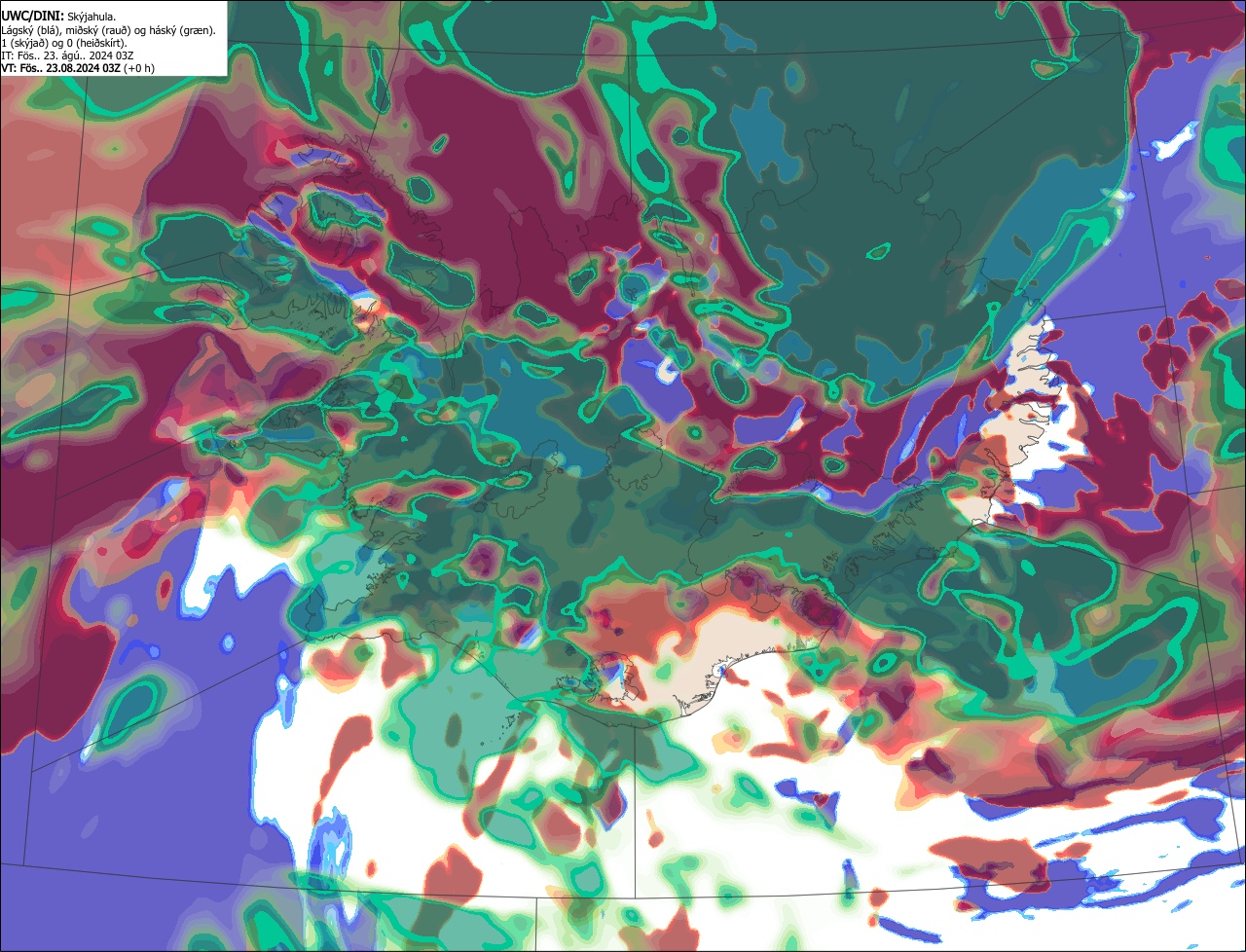
Task: Click the 'VT: Fös.. 23.08.2024 03Z' valid time
Action: [x=60, y=68]
